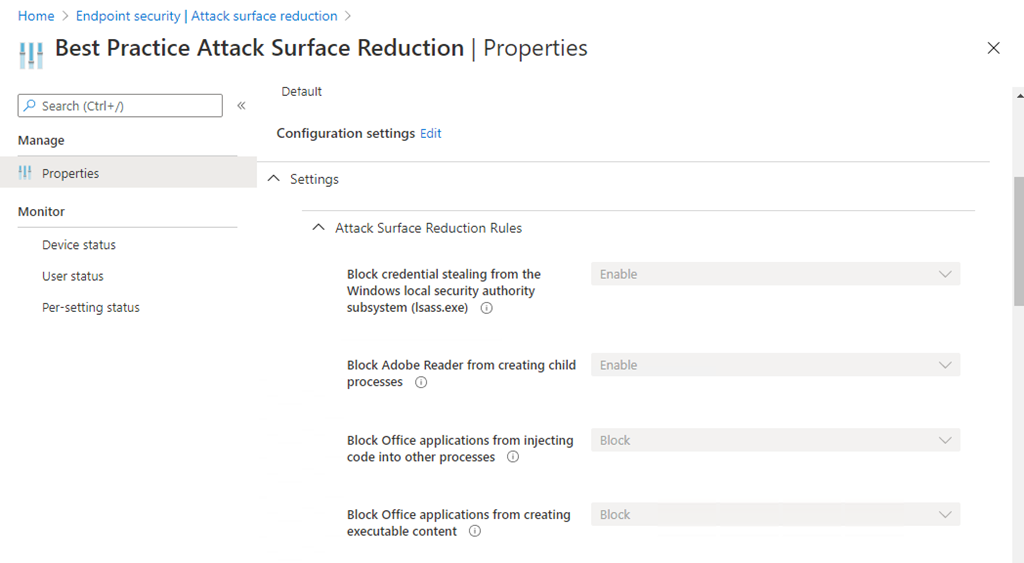
Task: Click the policy sliders icon beside title
Action: [x=32, y=53]
